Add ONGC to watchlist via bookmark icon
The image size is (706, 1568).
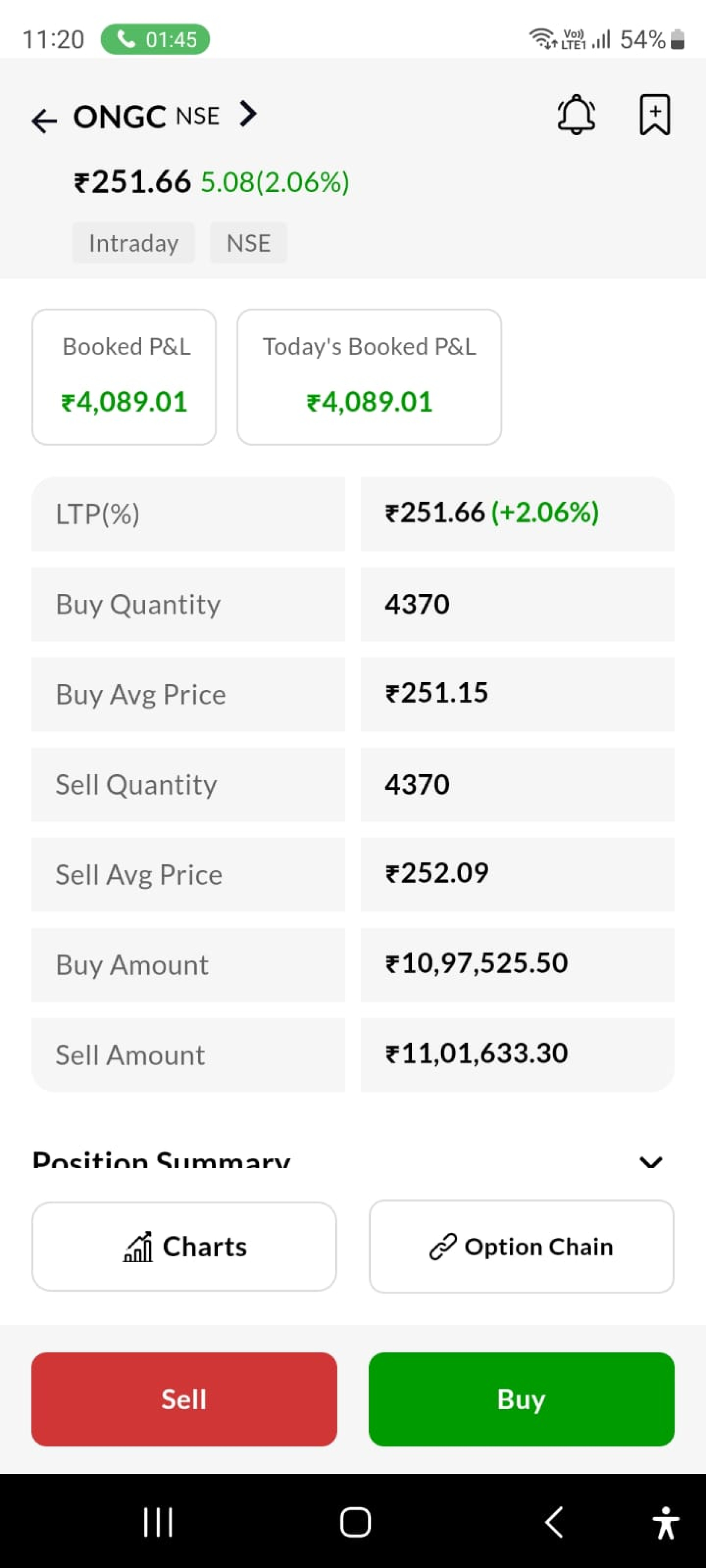tap(654, 114)
